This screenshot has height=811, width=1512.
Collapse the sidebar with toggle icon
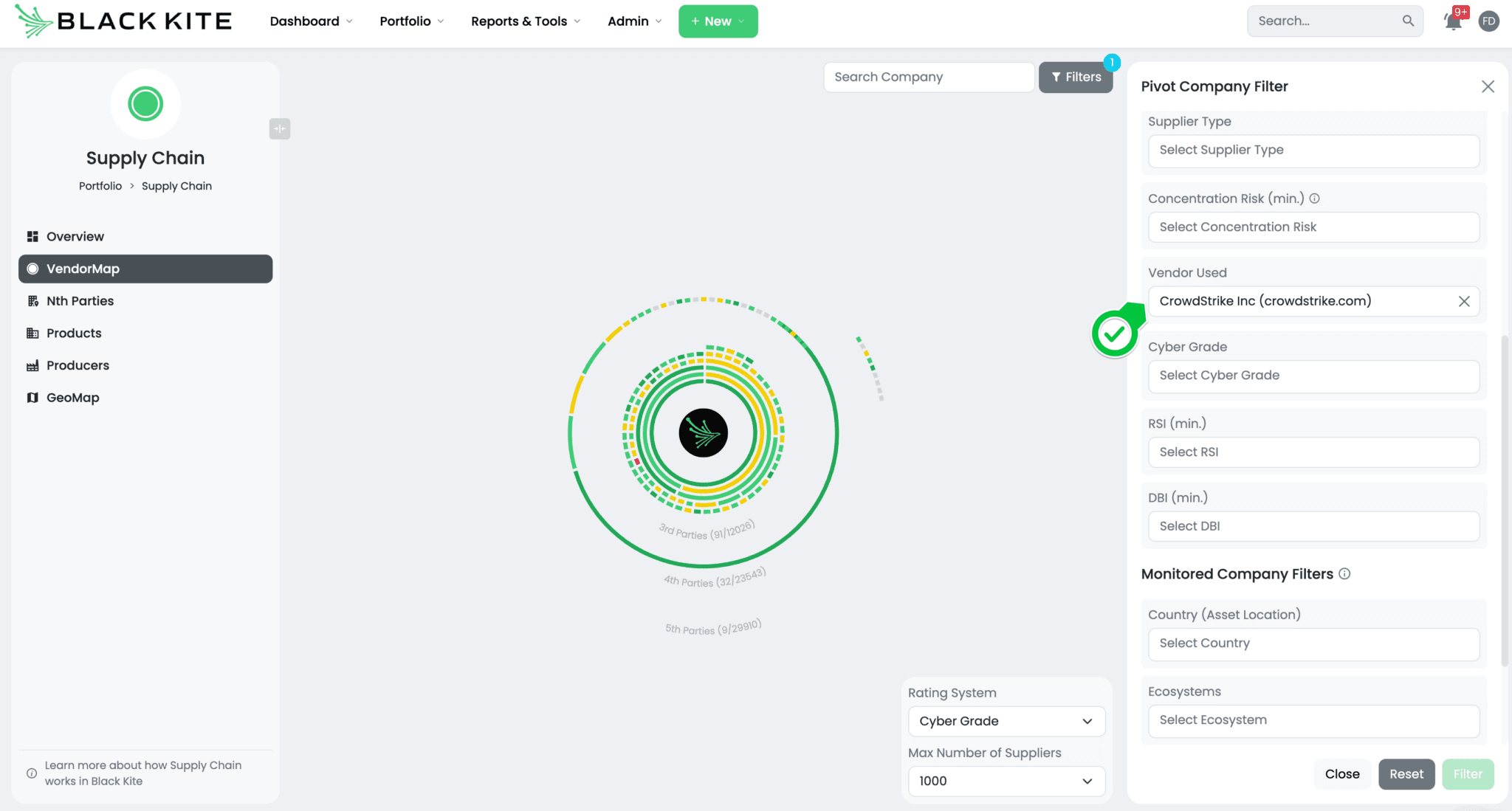(x=279, y=128)
